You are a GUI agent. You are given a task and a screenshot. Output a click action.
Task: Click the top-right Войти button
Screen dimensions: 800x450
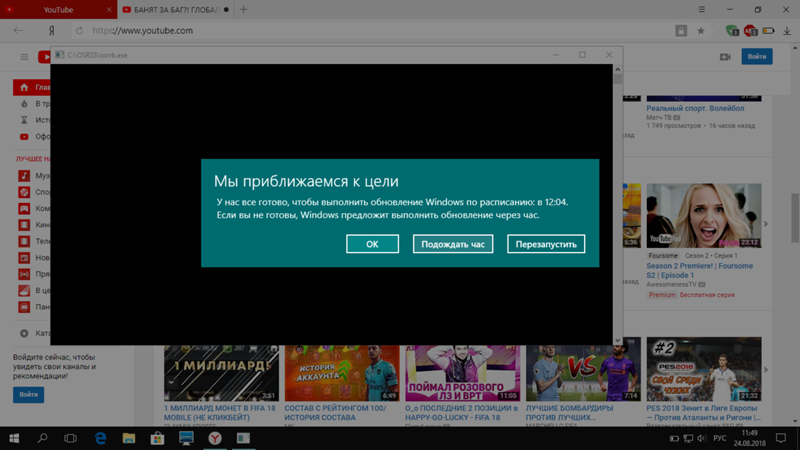[757, 56]
